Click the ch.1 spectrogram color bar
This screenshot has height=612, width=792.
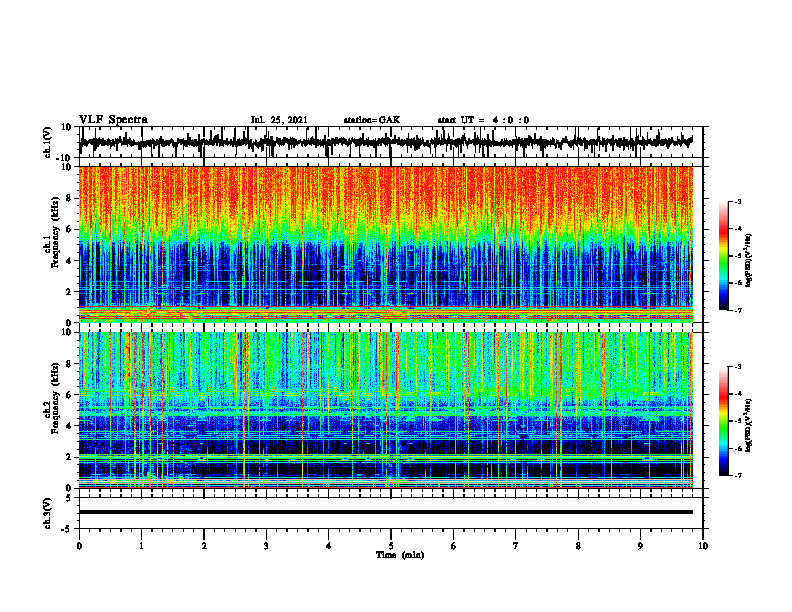point(724,256)
